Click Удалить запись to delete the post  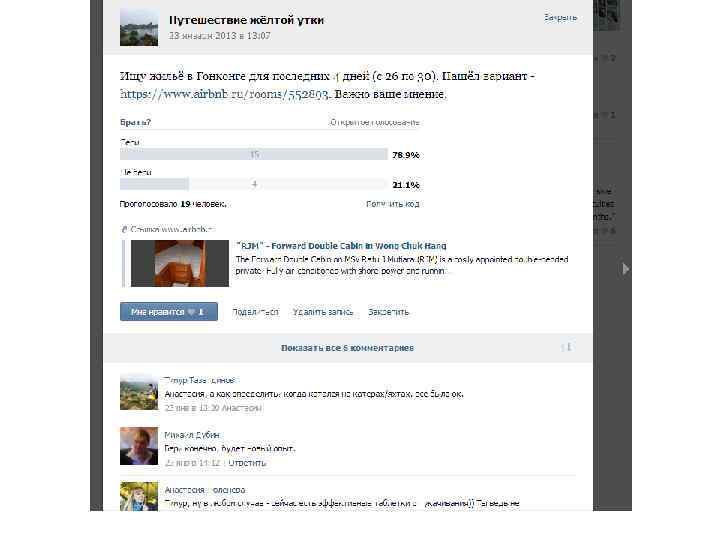pyautogui.click(x=323, y=312)
